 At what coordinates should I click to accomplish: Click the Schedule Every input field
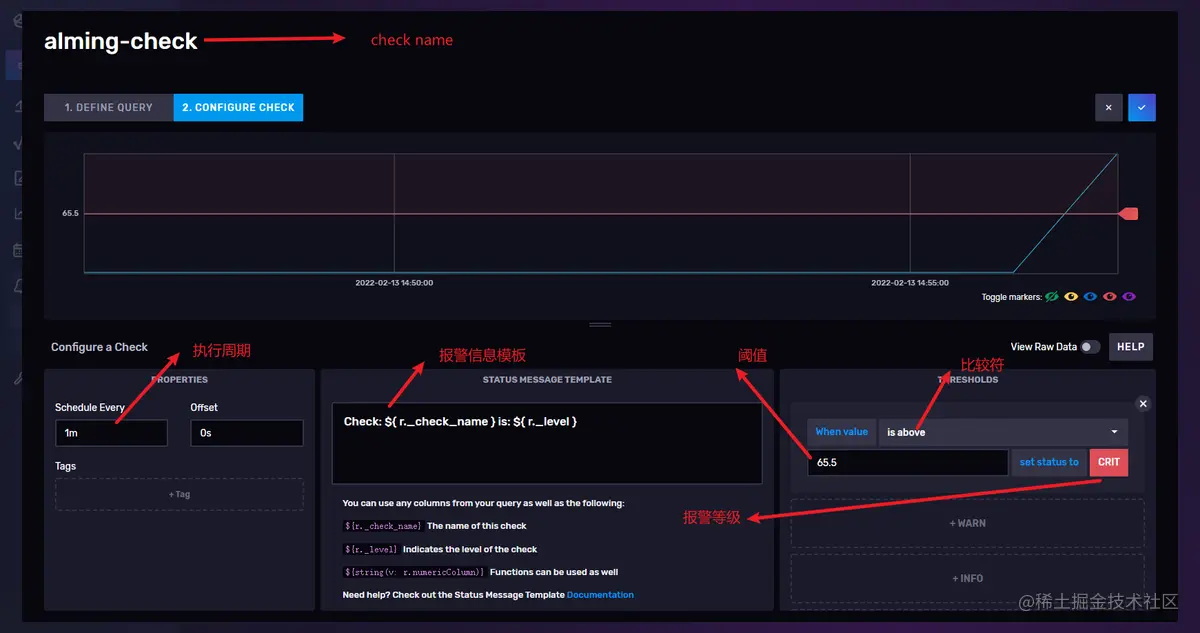pyautogui.click(x=111, y=433)
